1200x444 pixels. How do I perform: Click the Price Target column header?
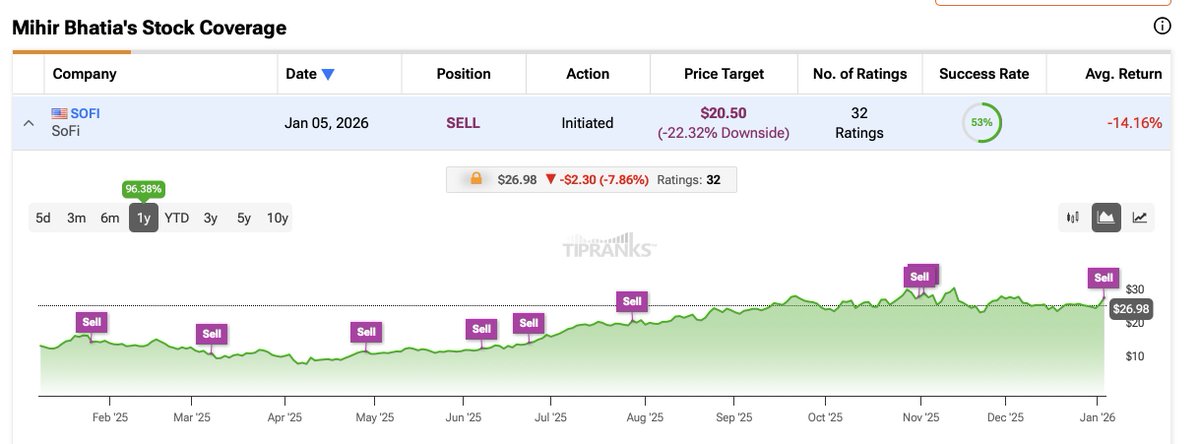[724, 74]
